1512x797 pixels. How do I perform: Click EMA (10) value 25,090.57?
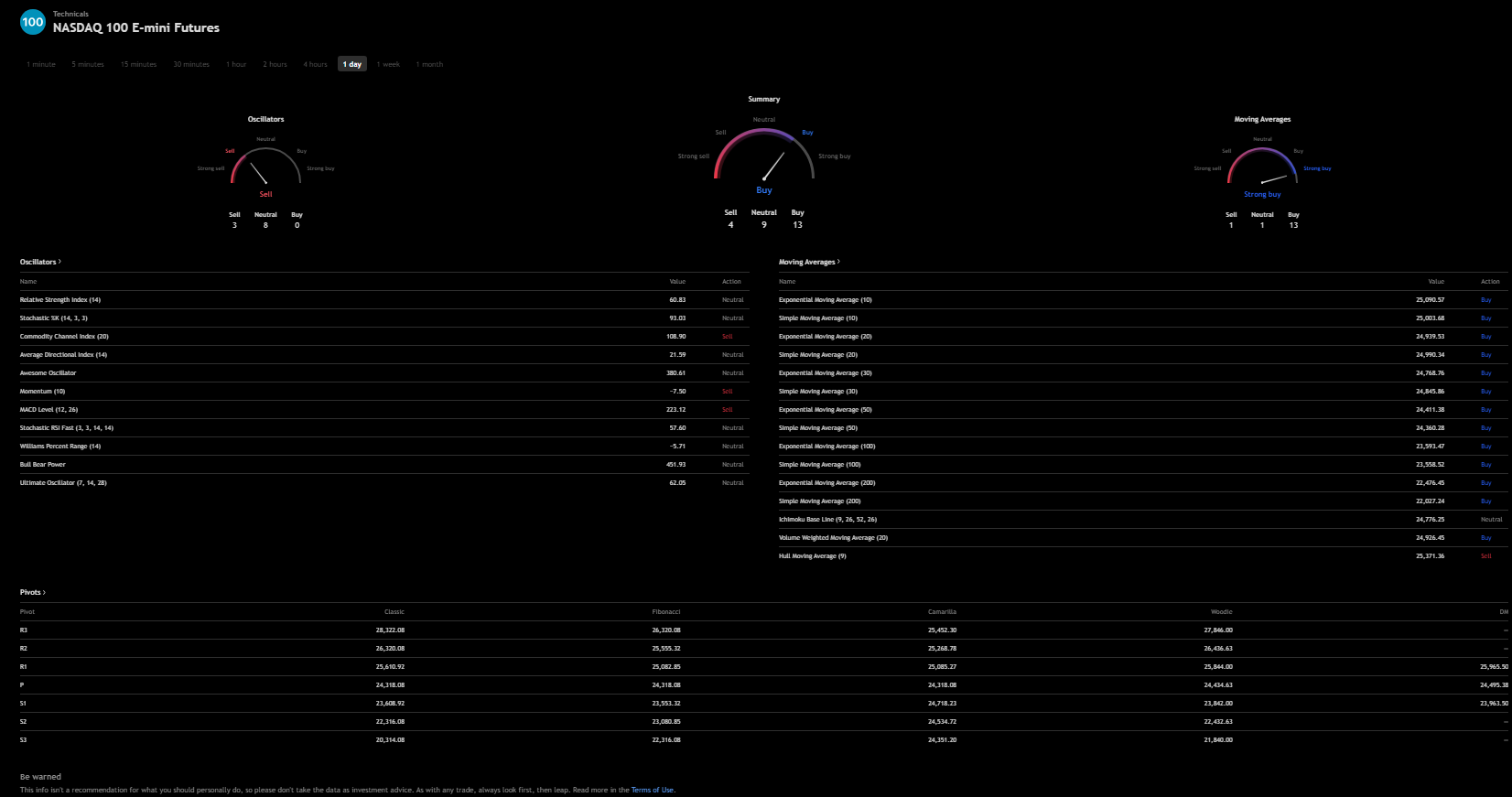coord(1431,300)
